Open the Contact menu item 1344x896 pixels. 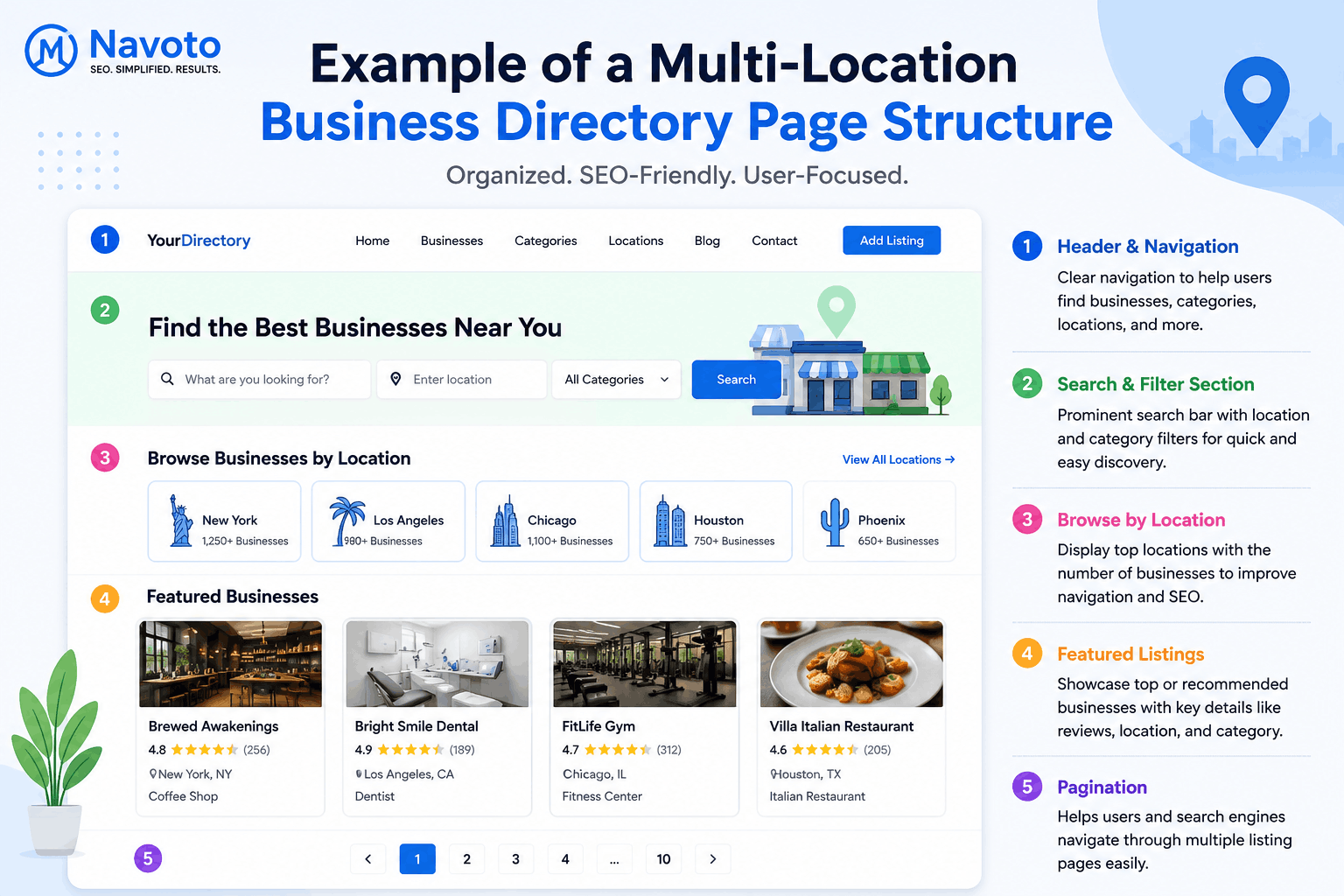click(774, 241)
